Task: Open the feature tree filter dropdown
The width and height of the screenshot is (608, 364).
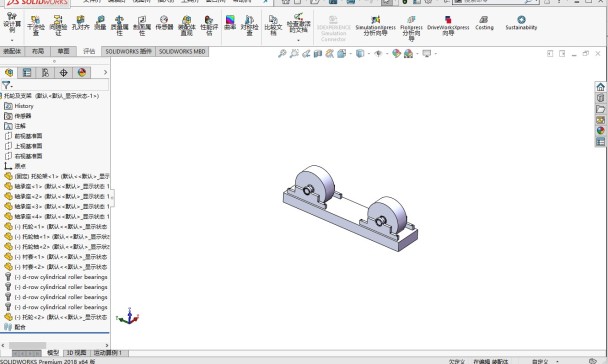Action: [7, 85]
